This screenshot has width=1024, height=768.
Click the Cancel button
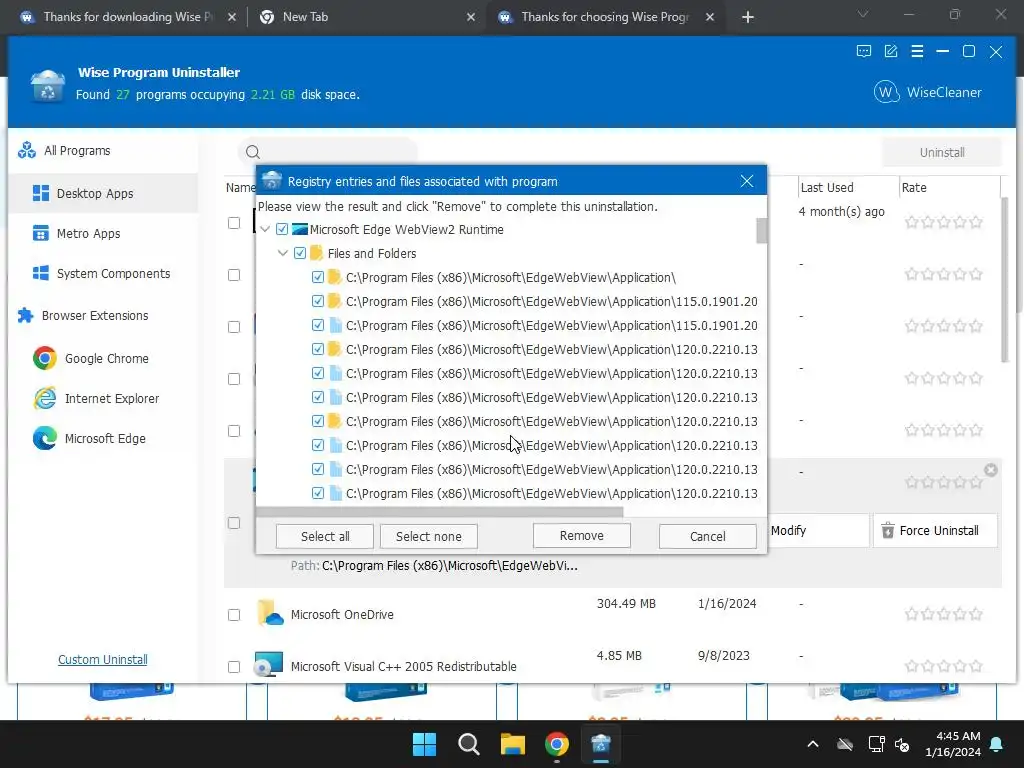pyautogui.click(x=707, y=536)
